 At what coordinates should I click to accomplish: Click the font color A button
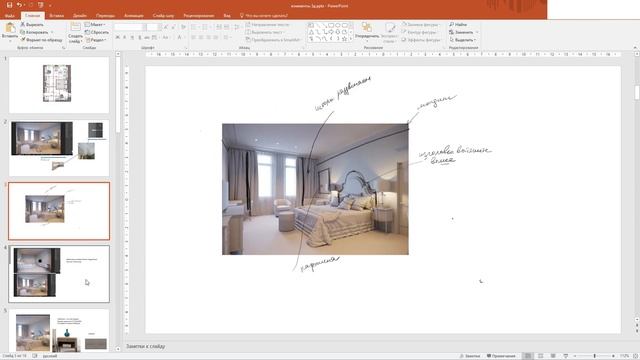[x=179, y=37]
